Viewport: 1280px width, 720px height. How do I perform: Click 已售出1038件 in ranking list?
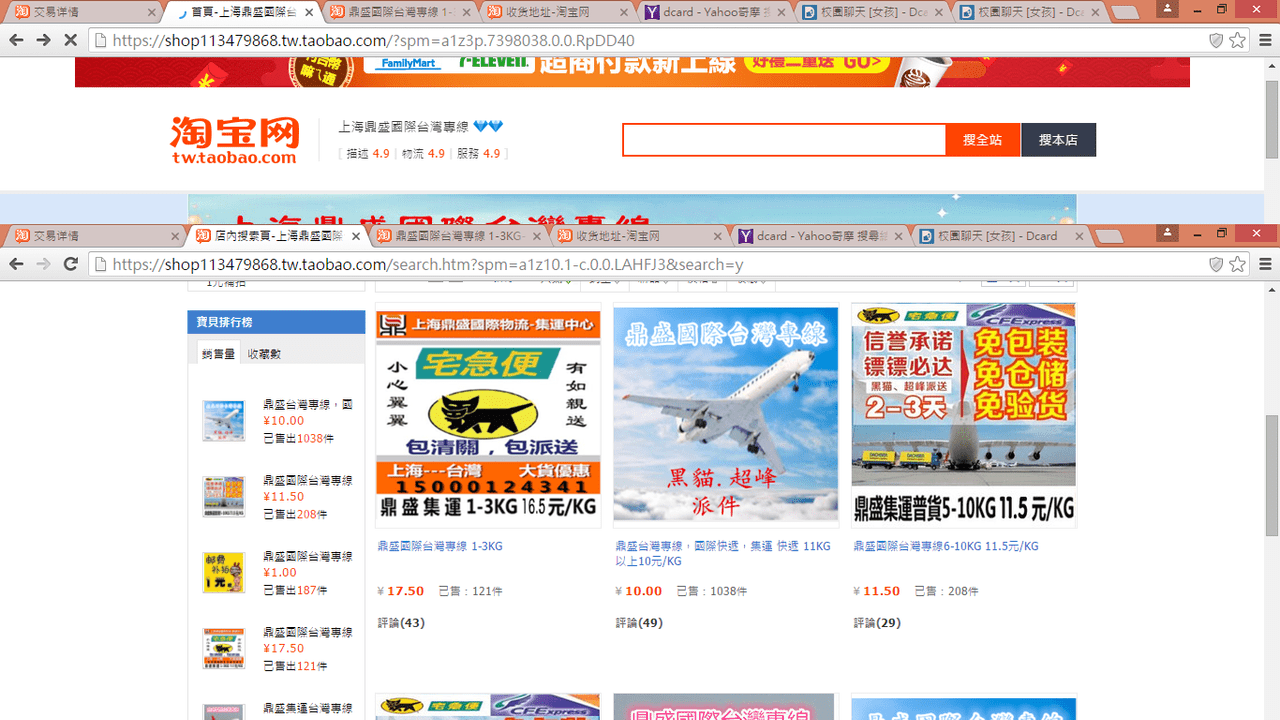click(x=298, y=438)
